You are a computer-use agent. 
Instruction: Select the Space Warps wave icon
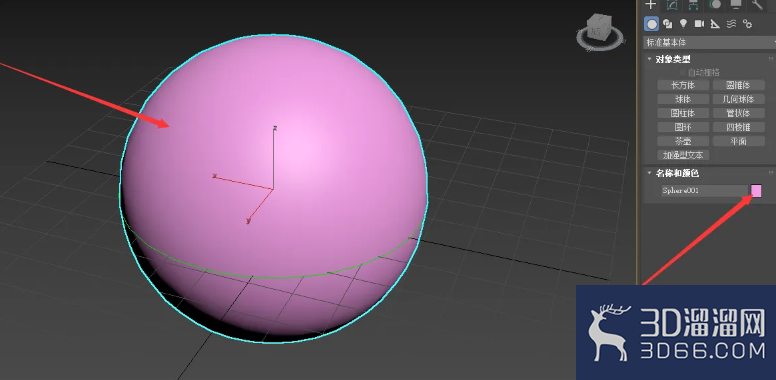731,24
